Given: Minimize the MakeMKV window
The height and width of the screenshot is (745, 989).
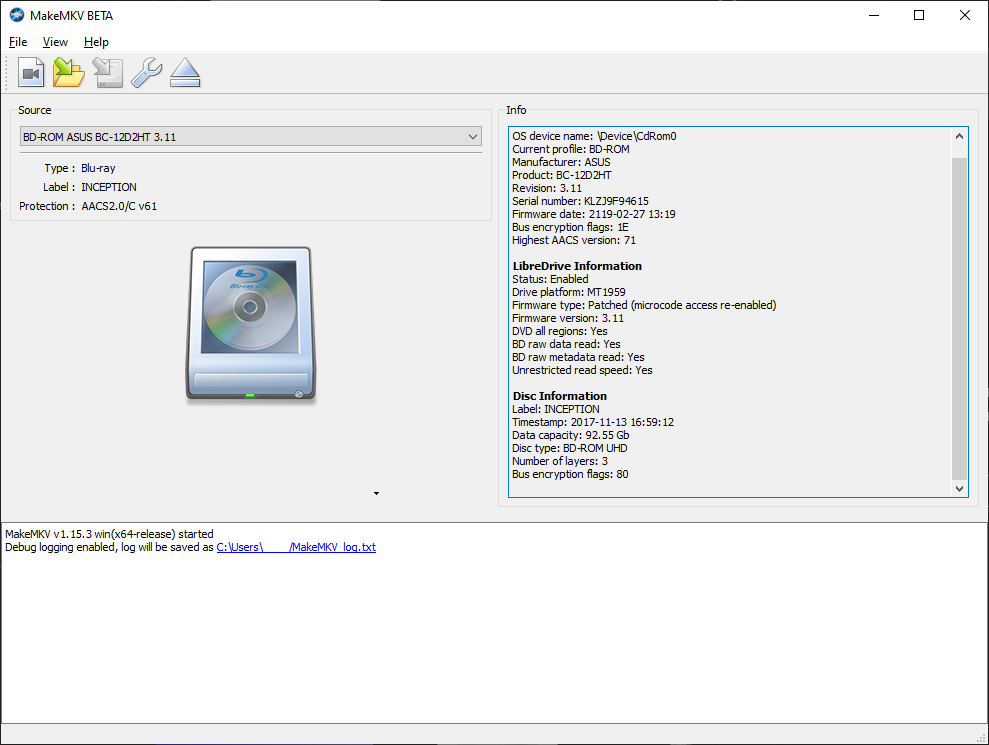Looking at the screenshot, I should tap(873, 15).
